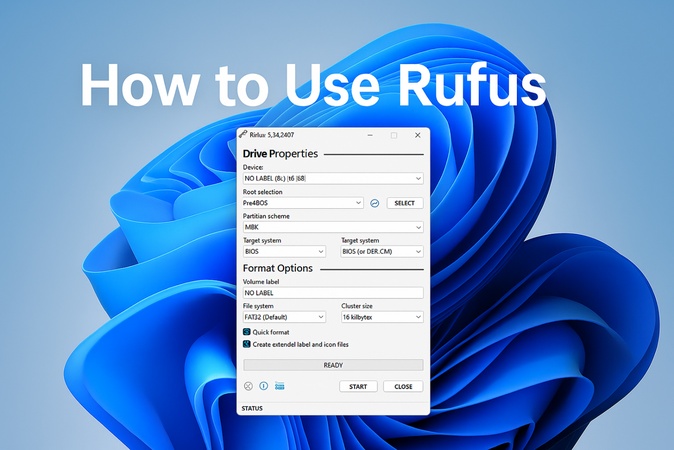674x450 pixels.
Task: Click the READY progress bar
Action: pos(333,365)
